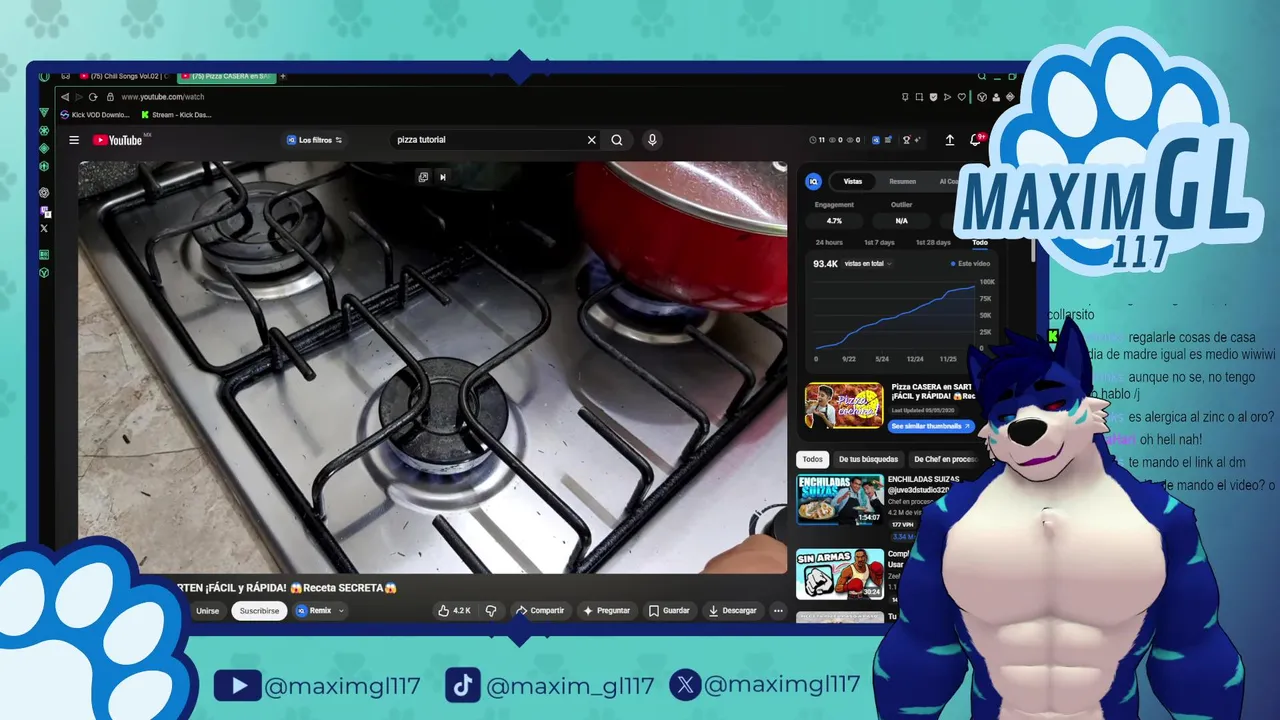Click the Preguntar button

pos(607,610)
